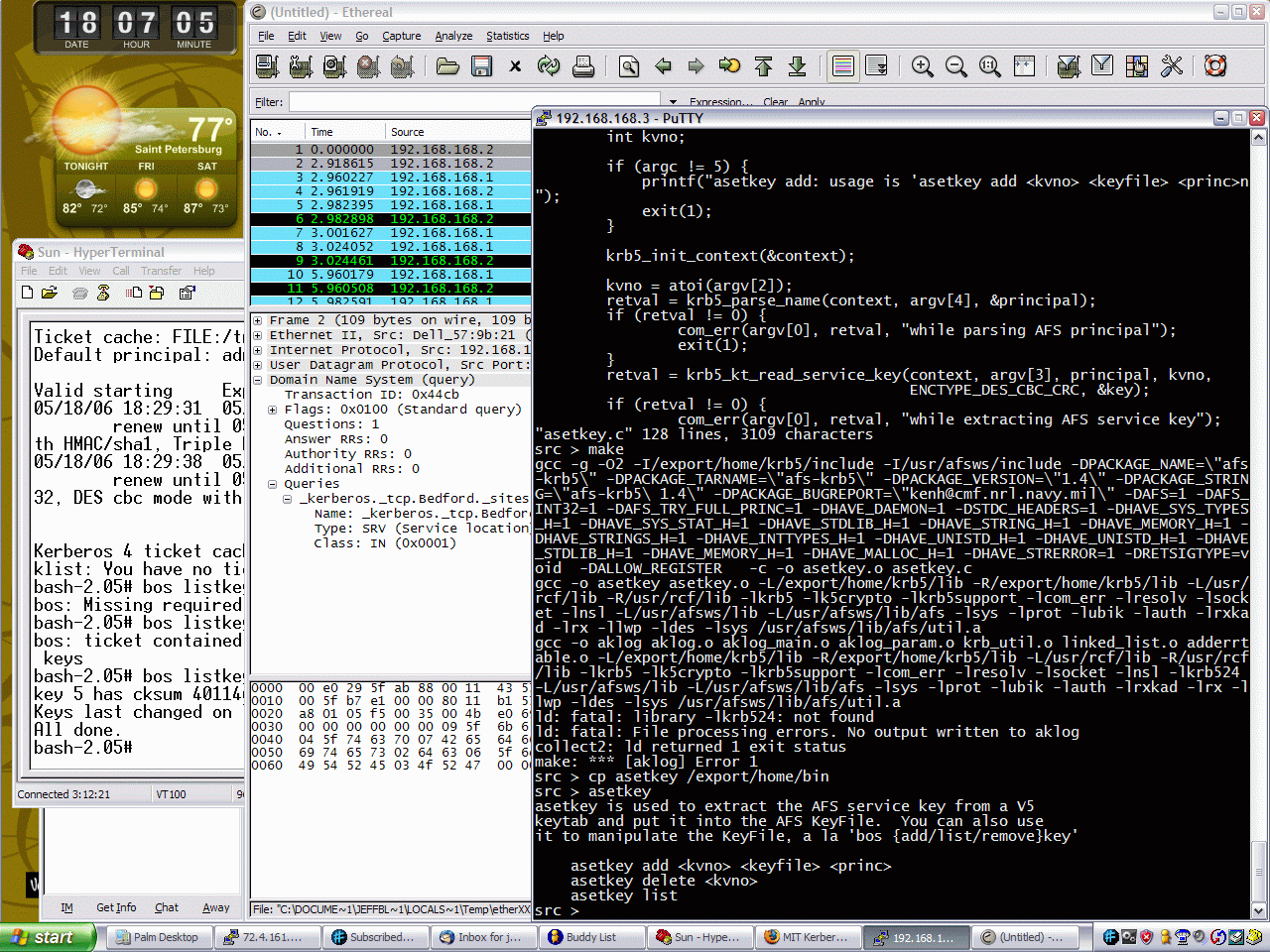Toggle packet list colorize button
1270x952 pixels.
(843, 66)
